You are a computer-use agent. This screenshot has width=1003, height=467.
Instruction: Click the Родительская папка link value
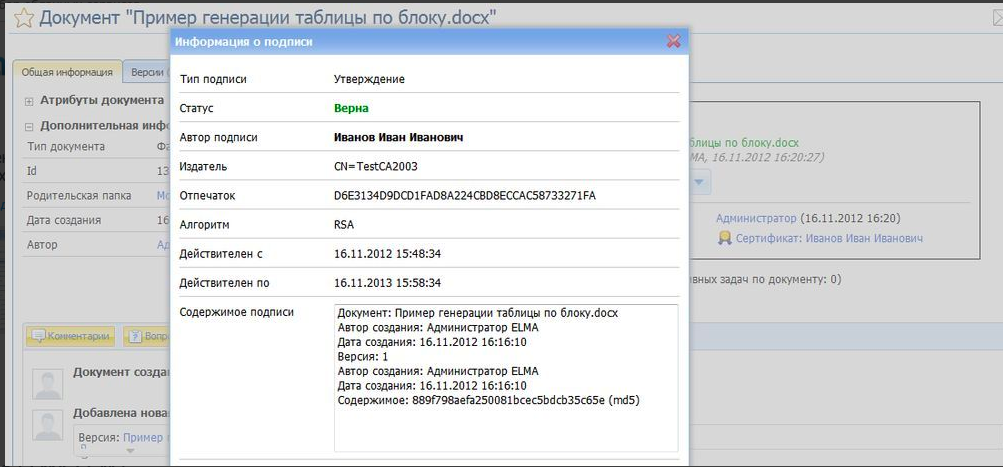(162, 196)
